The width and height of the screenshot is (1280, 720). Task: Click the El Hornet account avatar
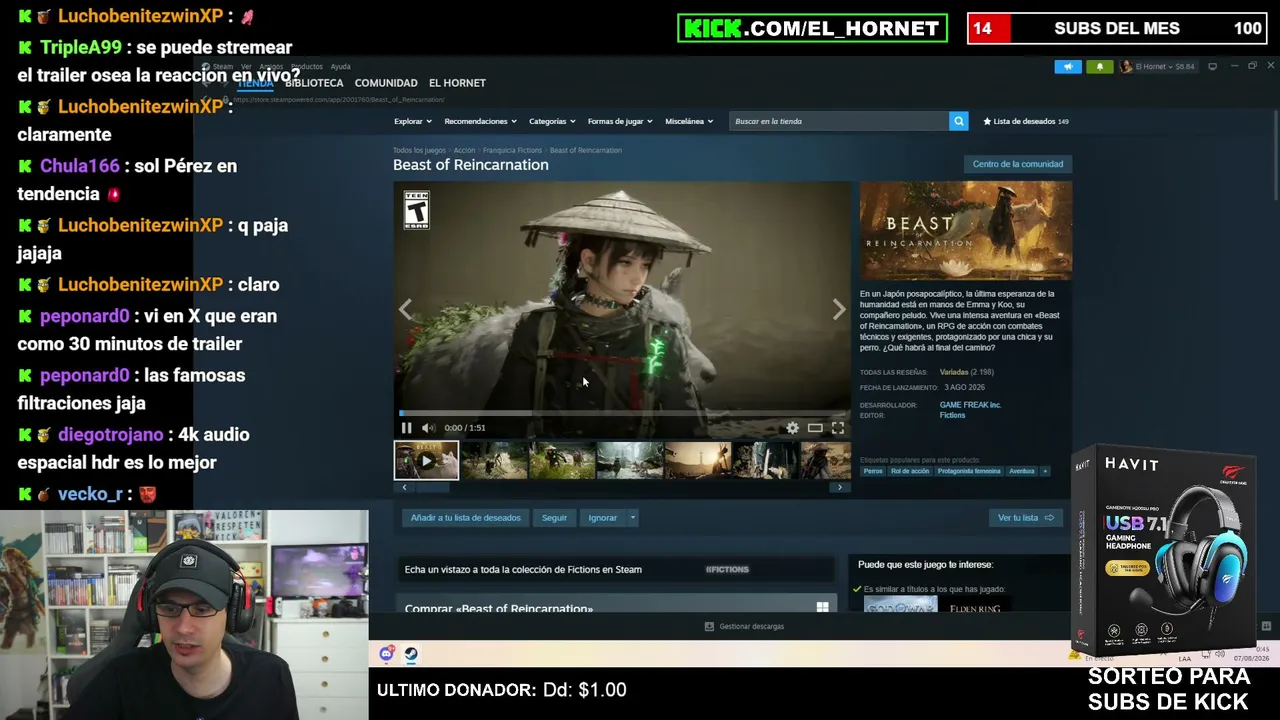coord(1126,66)
